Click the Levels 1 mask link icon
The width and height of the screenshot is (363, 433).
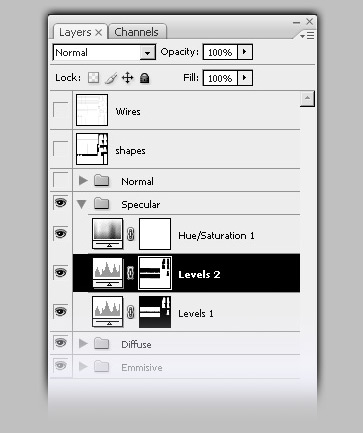[x=131, y=312]
